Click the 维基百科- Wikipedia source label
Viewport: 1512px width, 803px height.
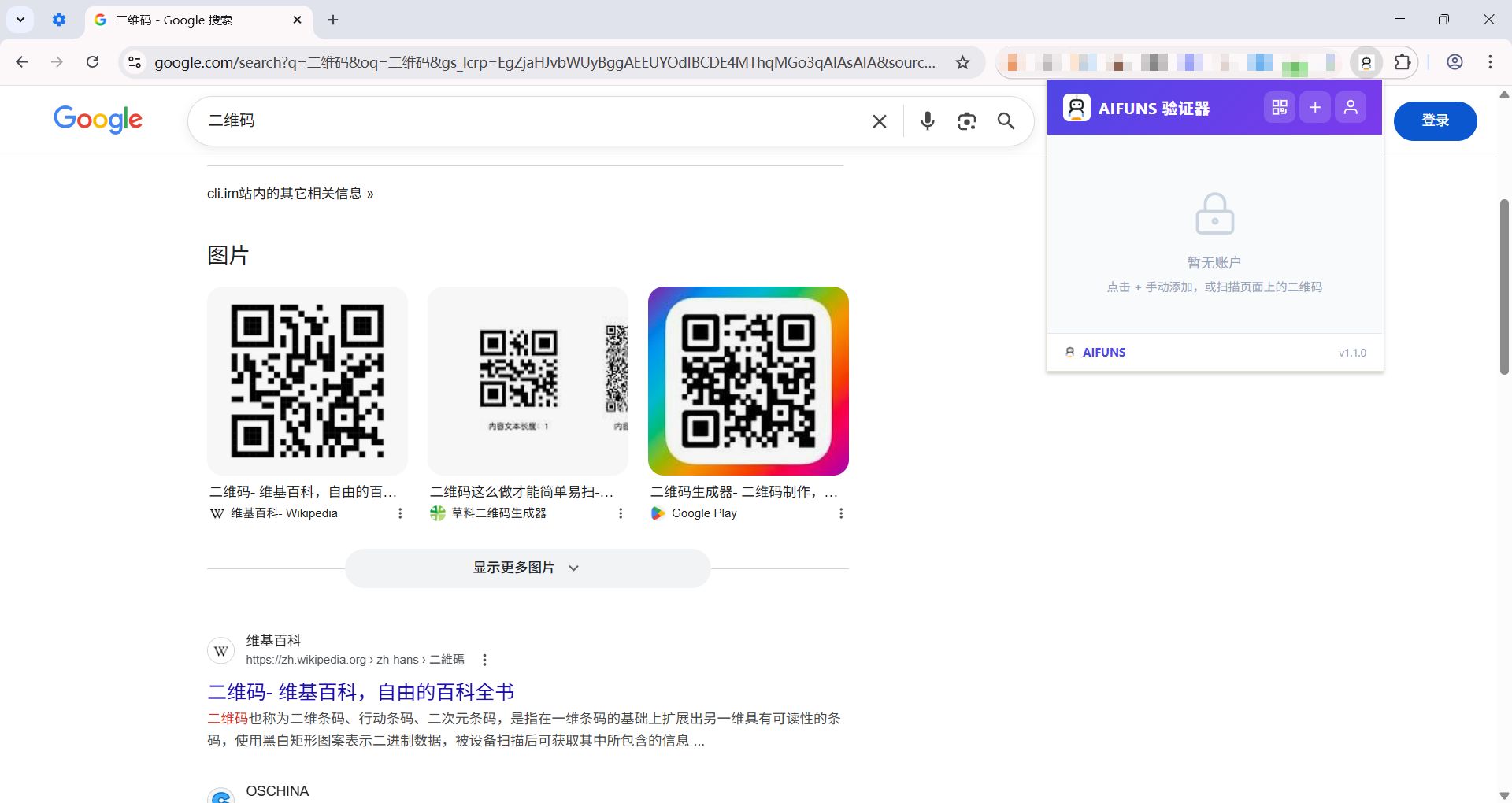284,513
